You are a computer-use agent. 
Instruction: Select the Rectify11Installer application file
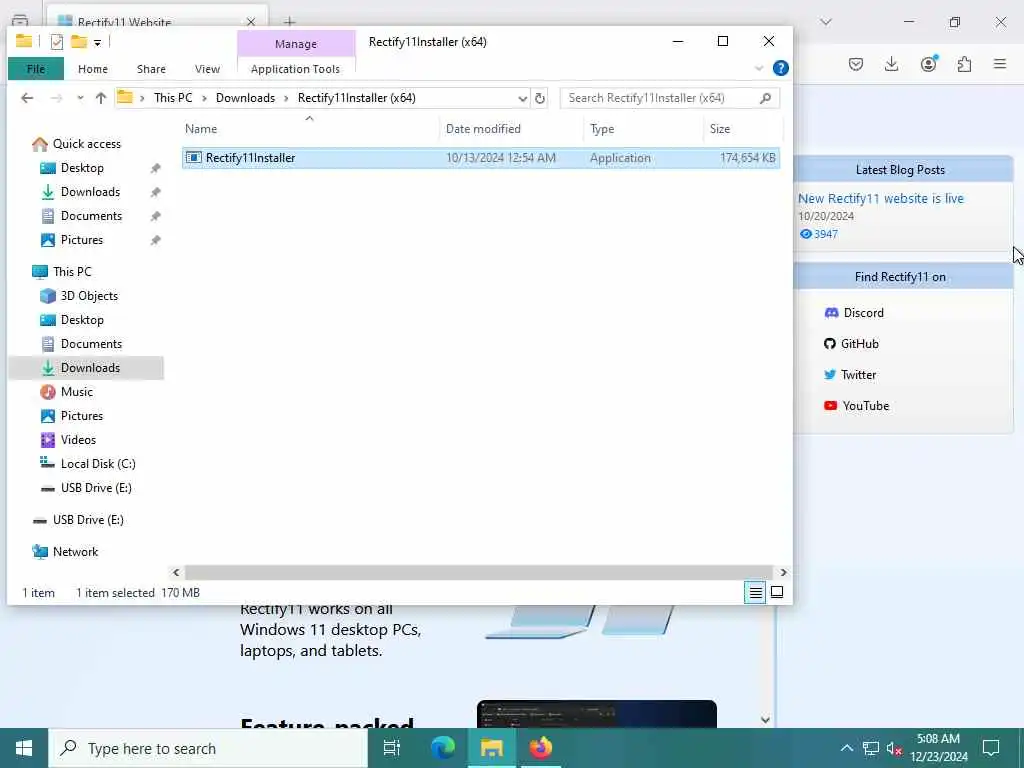(481, 158)
